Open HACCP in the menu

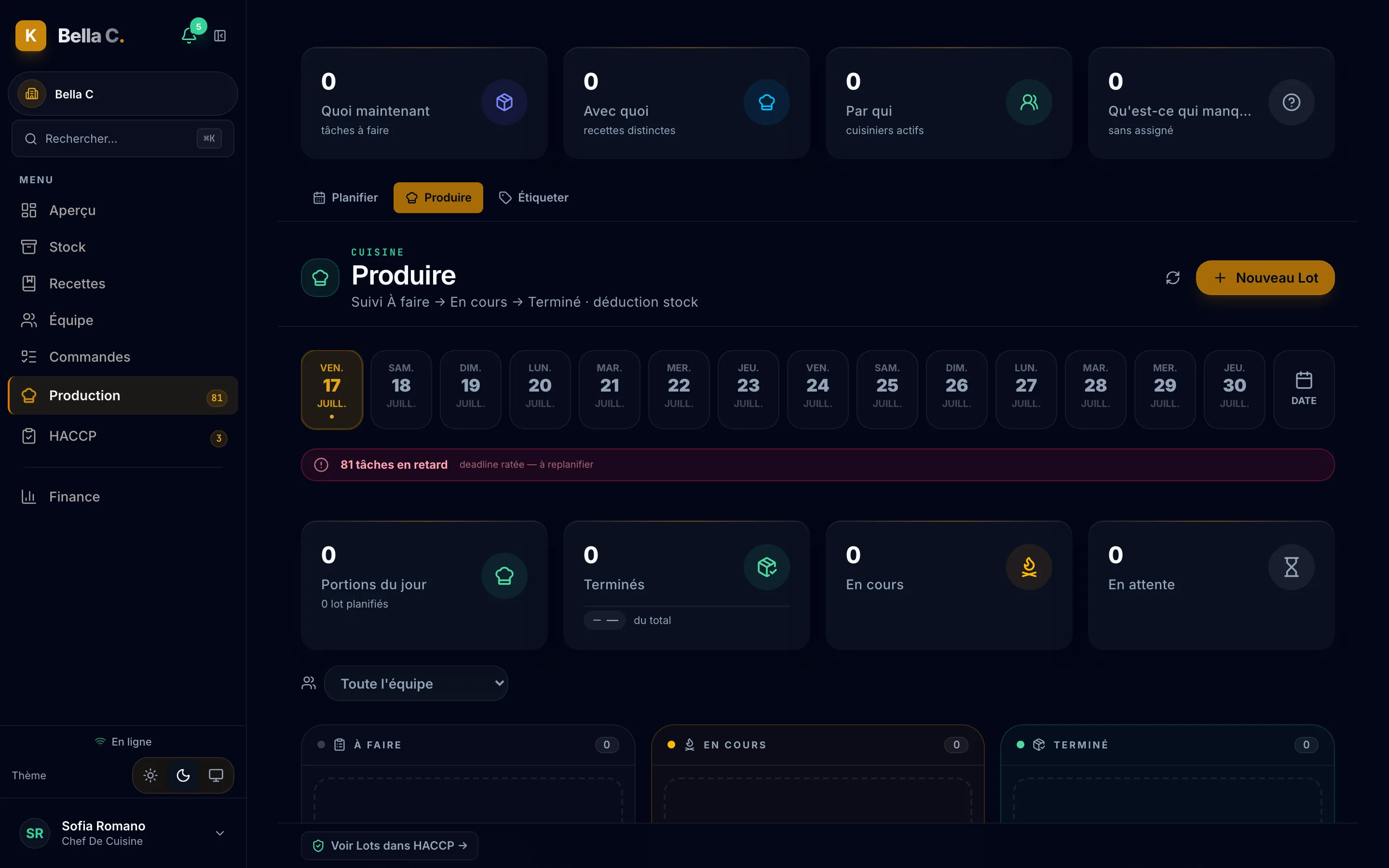click(123, 436)
